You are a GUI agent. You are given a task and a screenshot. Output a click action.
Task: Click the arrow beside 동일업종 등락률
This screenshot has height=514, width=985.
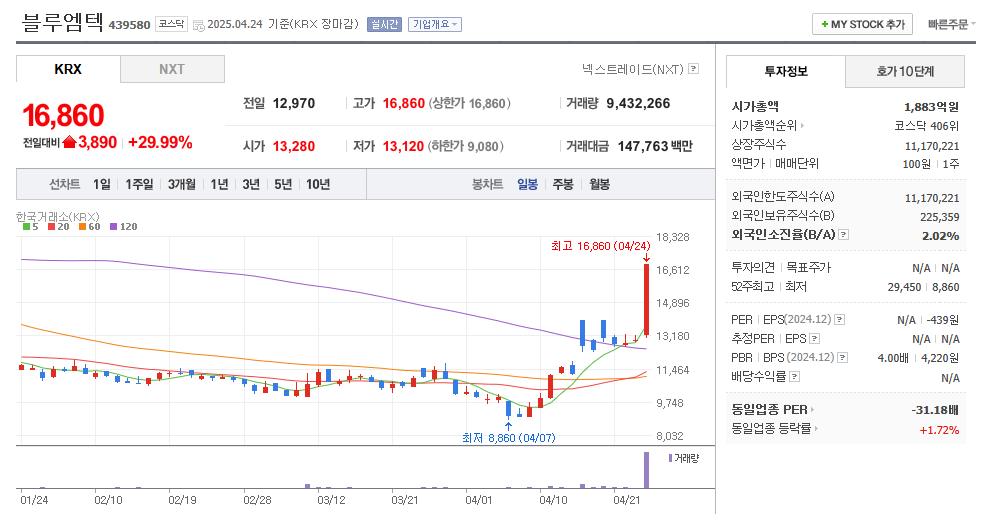point(816,429)
